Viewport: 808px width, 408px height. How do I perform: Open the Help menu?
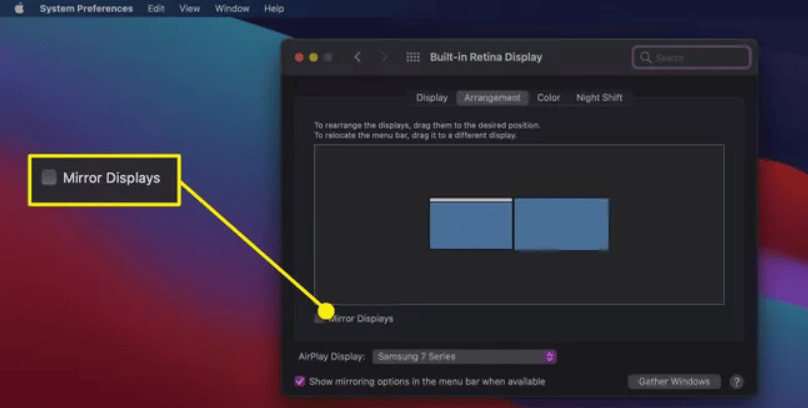[x=274, y=9]
